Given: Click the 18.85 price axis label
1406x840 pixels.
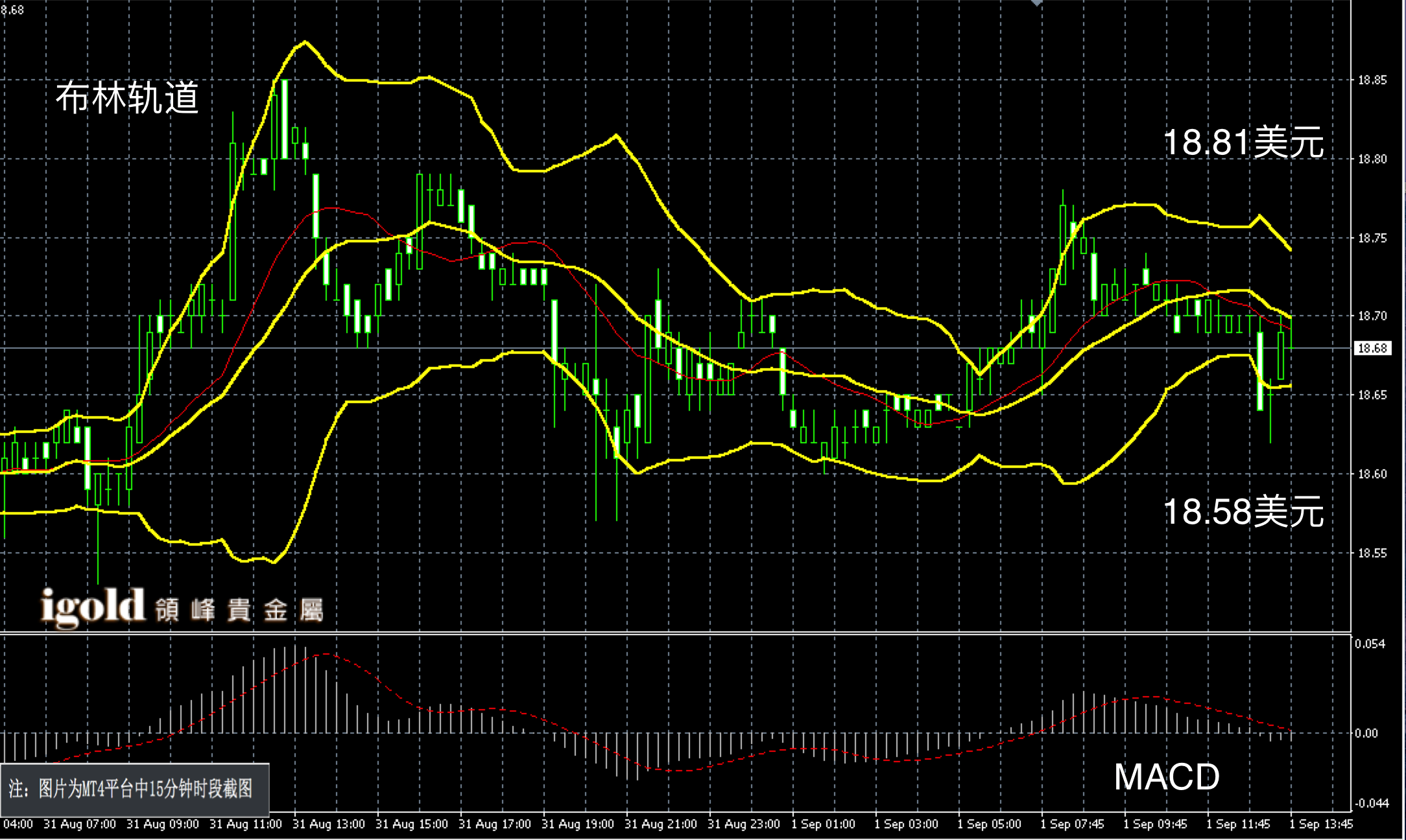Looking at the screenshot, I should pyautogui.click(x=1372, y=80).
